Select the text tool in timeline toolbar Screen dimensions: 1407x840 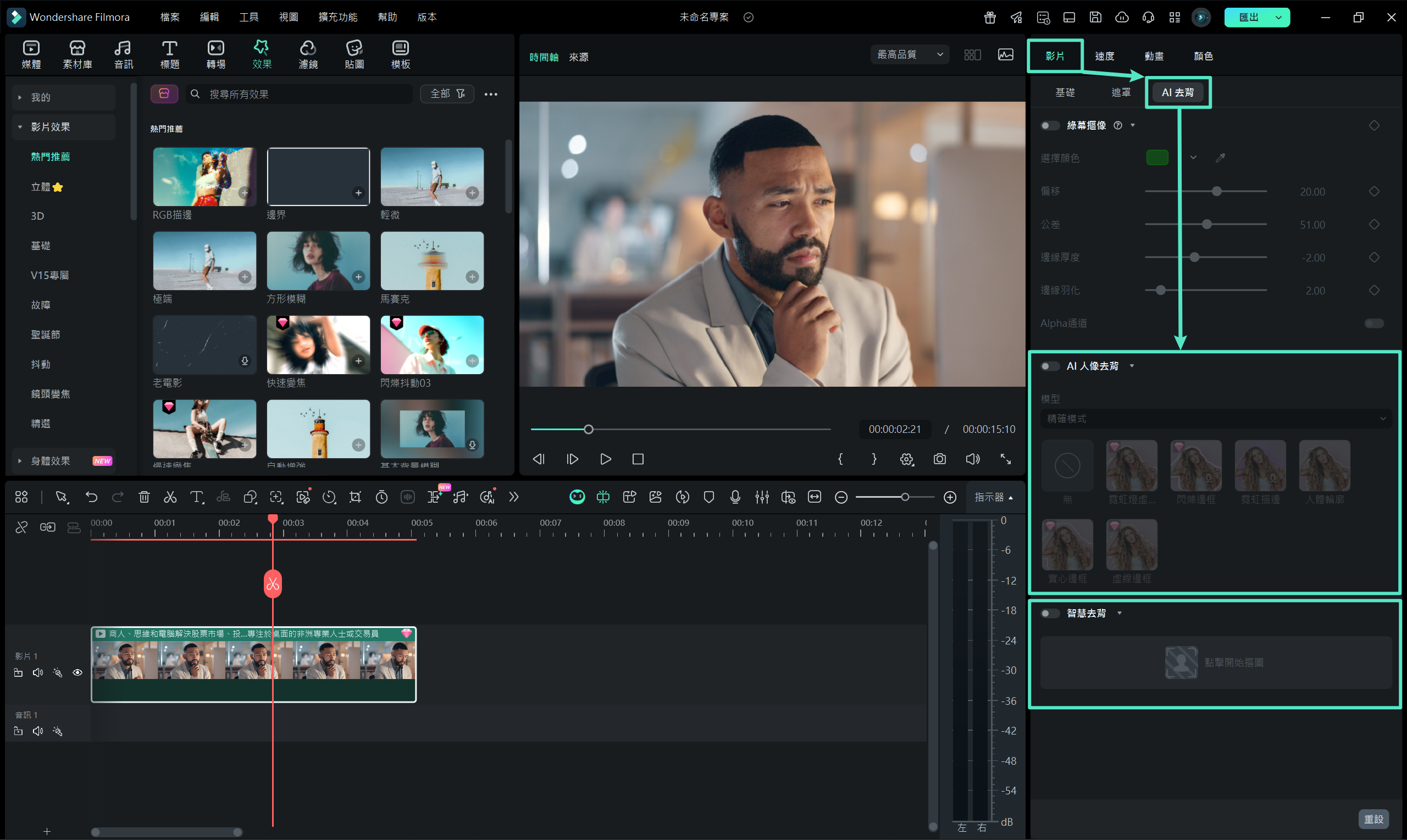(x=196, y=497)
